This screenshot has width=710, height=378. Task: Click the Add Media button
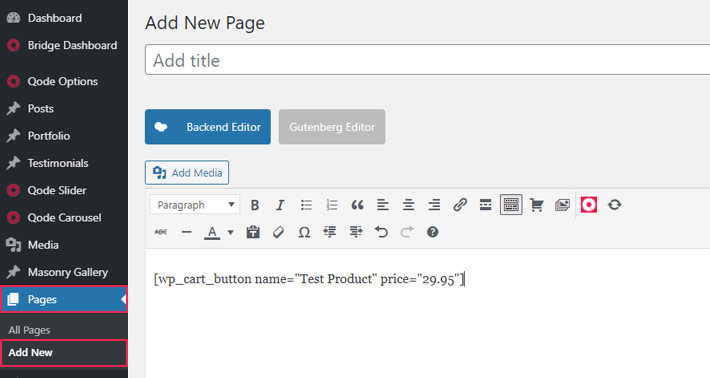(x=187, y=172)
